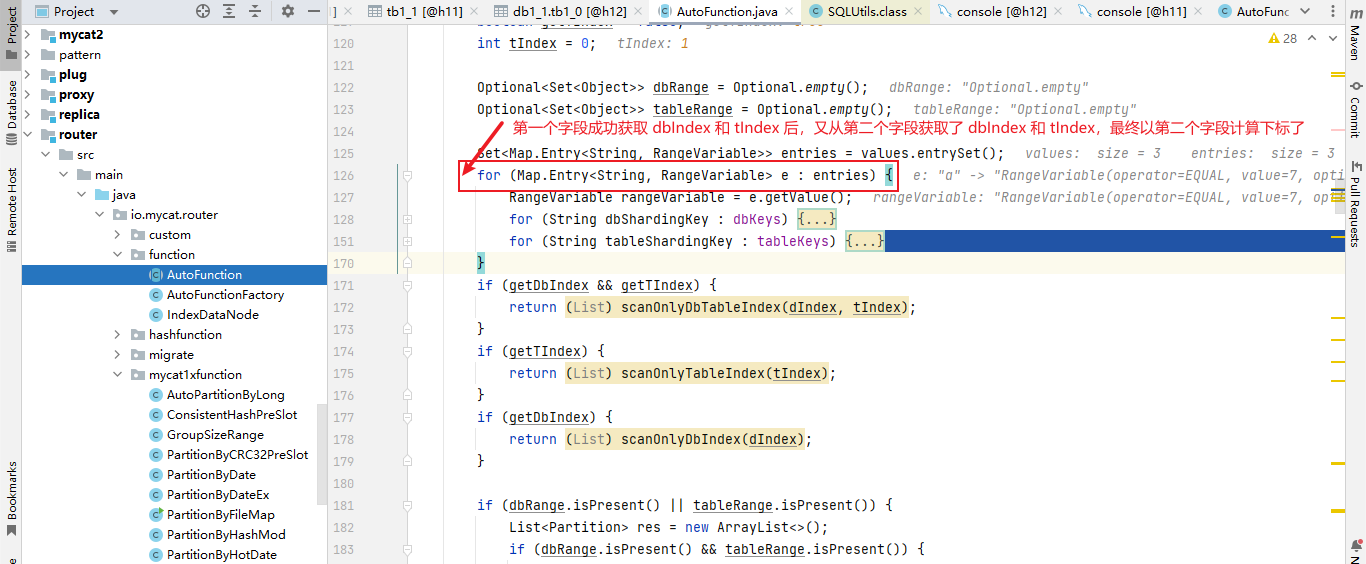Click the PartitionByFileMap class icon
Viewport: 1366px width, 564px height.
point(156,514)
